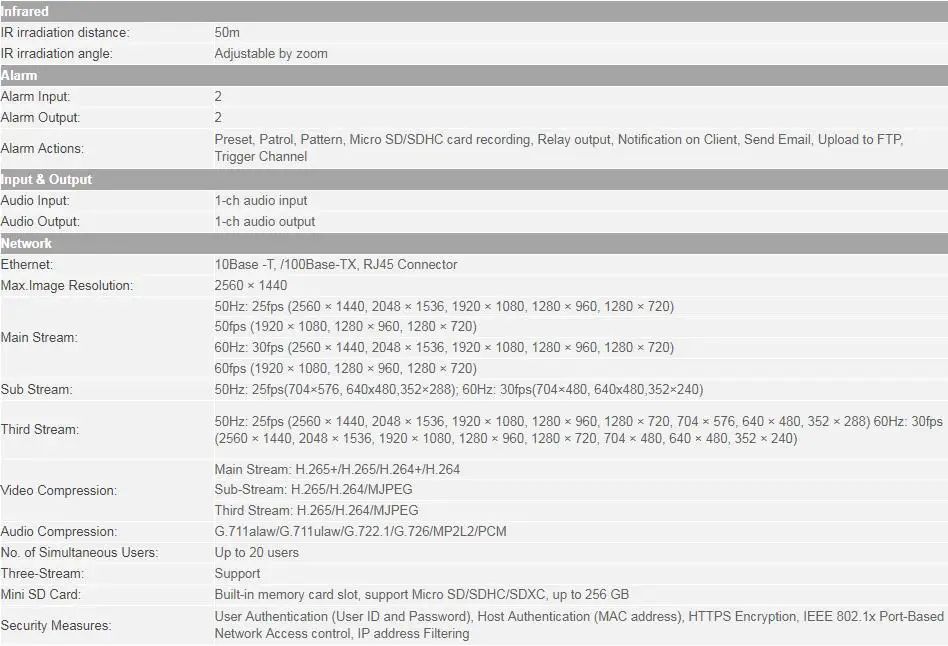Click the 'Adjustable by zoom' value
The height and width of the screenshot is (646, 948).
271,54
